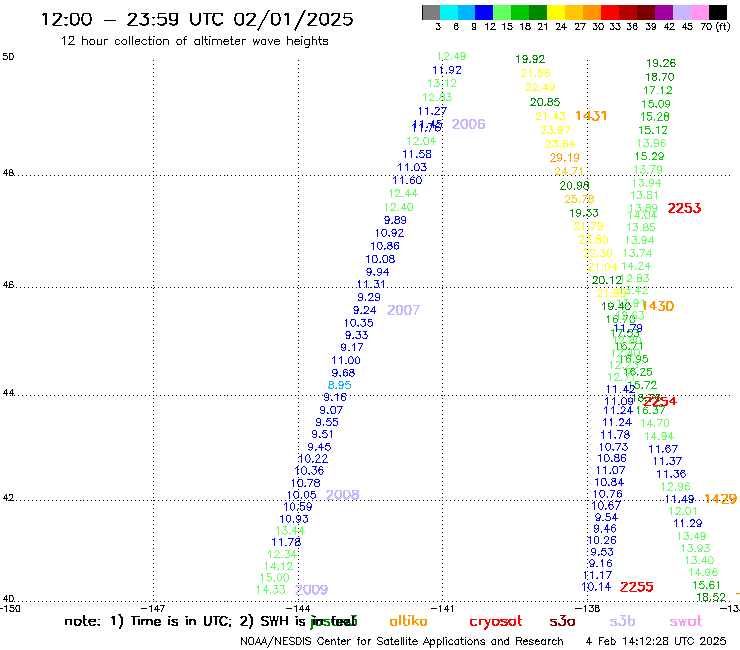
Task: Click the wave height value '9.89'
Action: tap(395, 220)
